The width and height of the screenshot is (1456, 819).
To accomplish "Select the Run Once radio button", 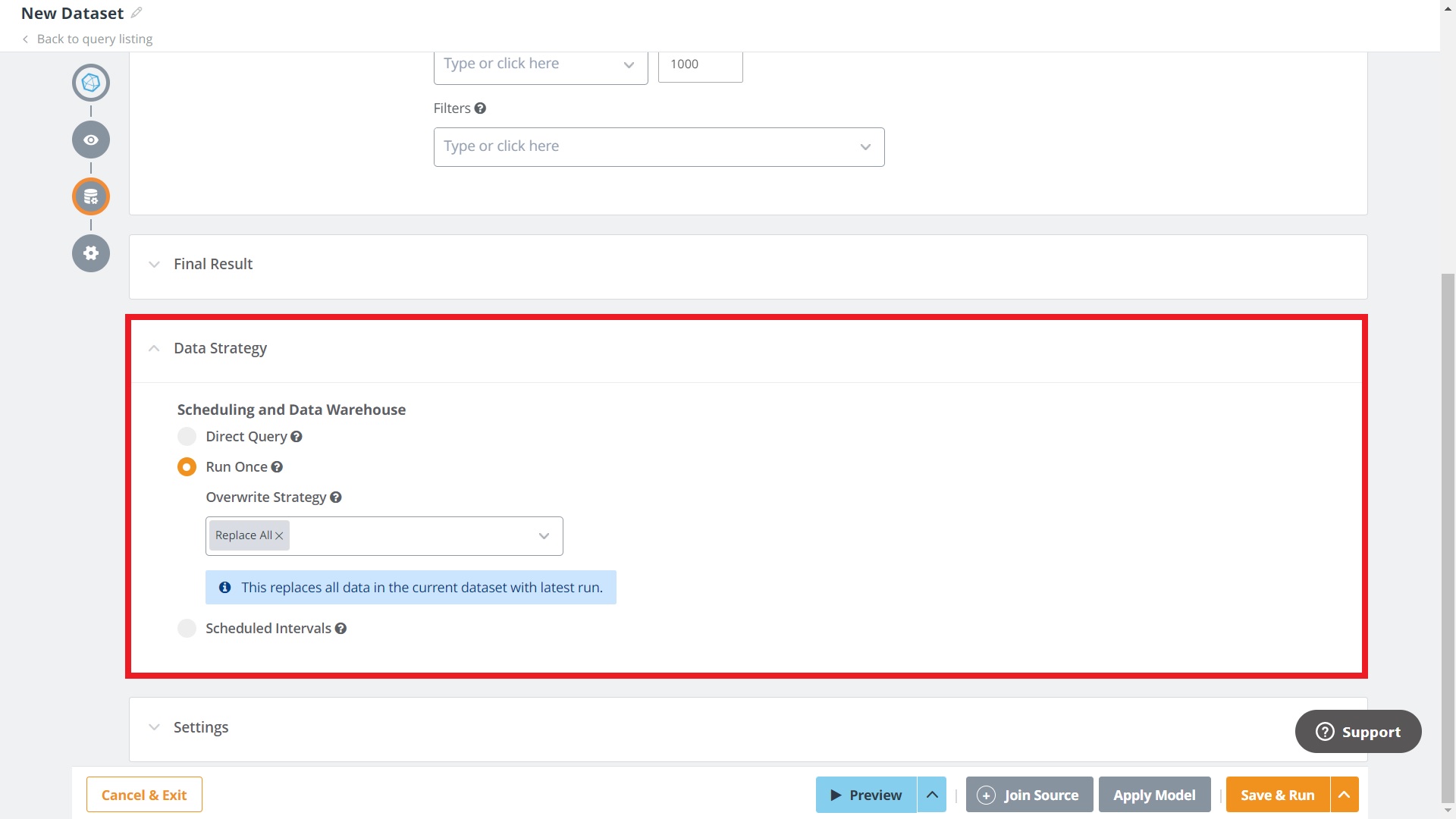I will click(187, 466).
